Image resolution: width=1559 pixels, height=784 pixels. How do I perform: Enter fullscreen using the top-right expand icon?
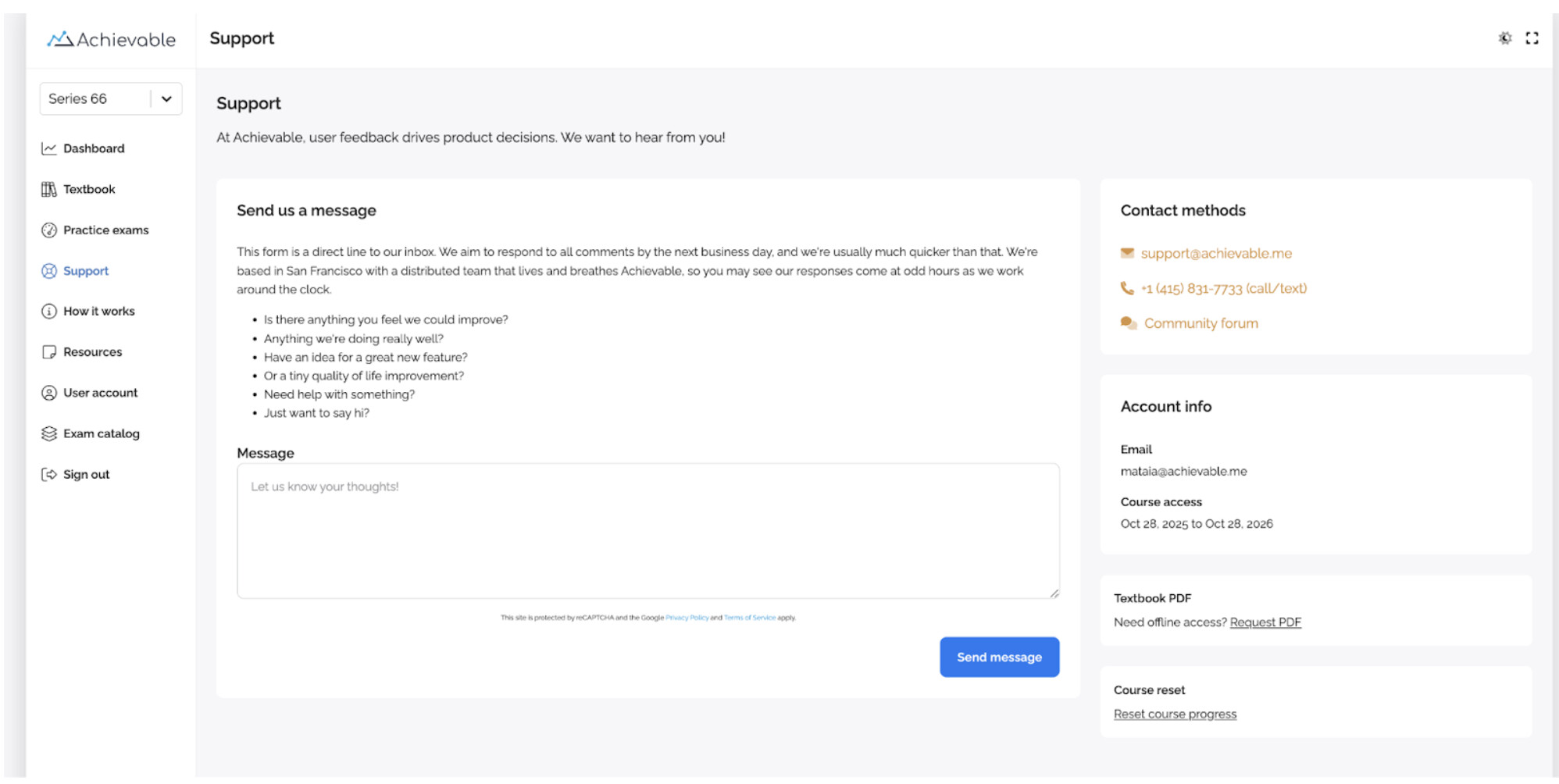1532,38
